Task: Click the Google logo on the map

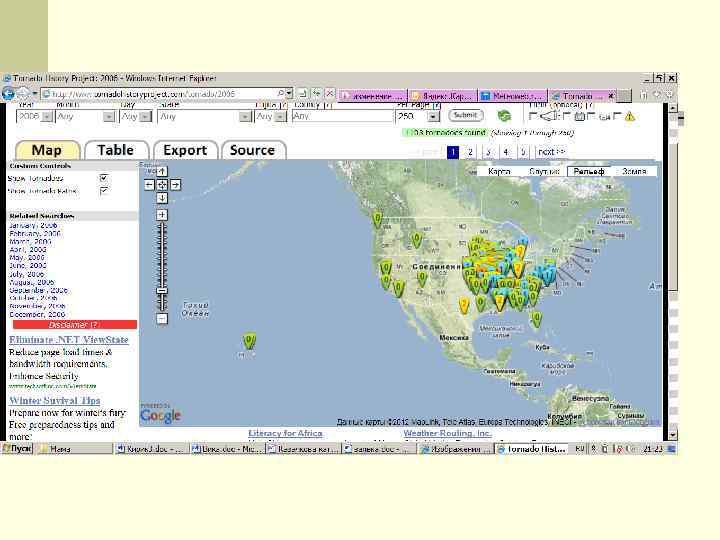Action: pyautogui.click(x=160, y=415)
